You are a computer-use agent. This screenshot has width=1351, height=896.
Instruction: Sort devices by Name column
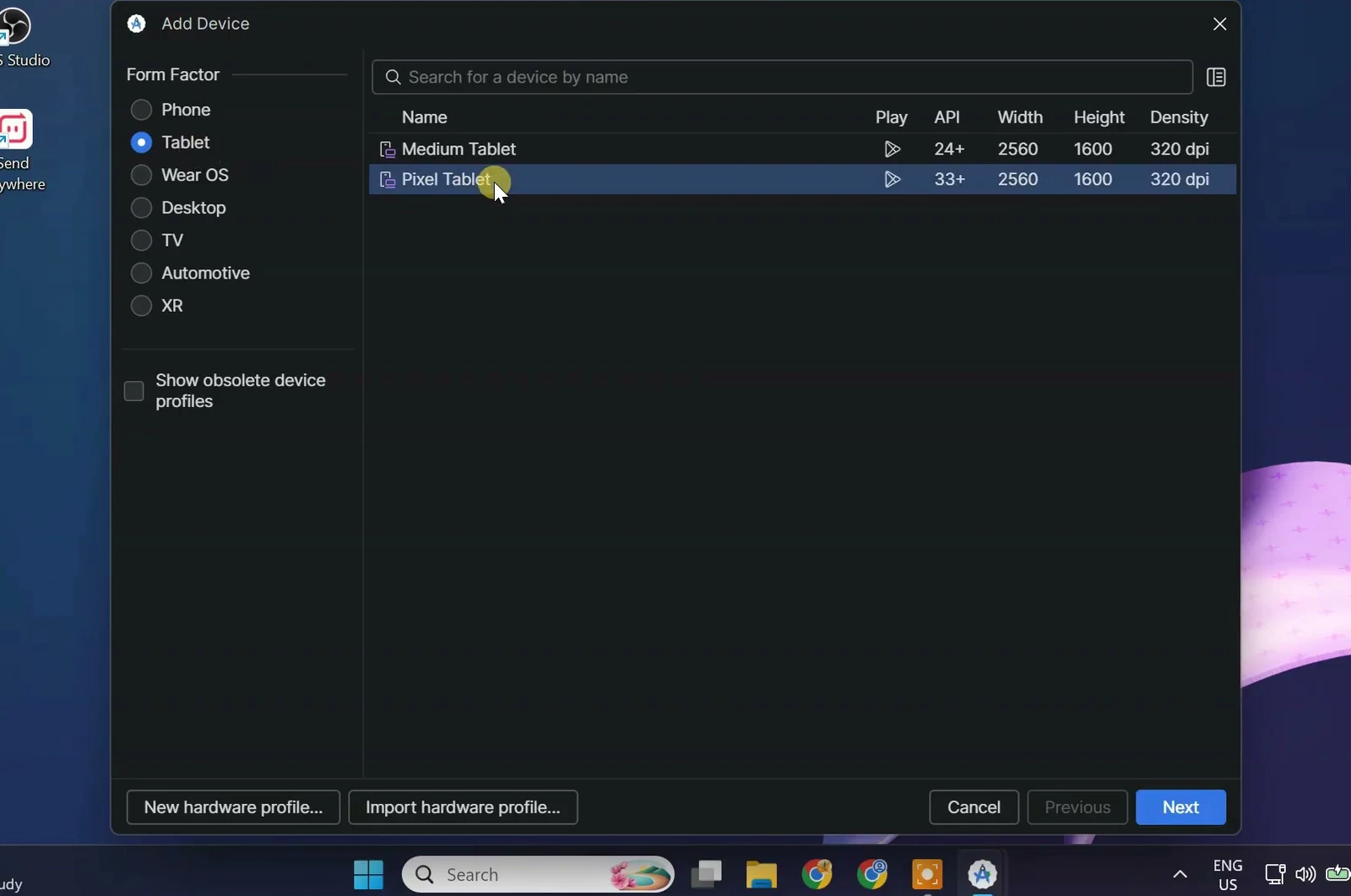tap(424, 117)
